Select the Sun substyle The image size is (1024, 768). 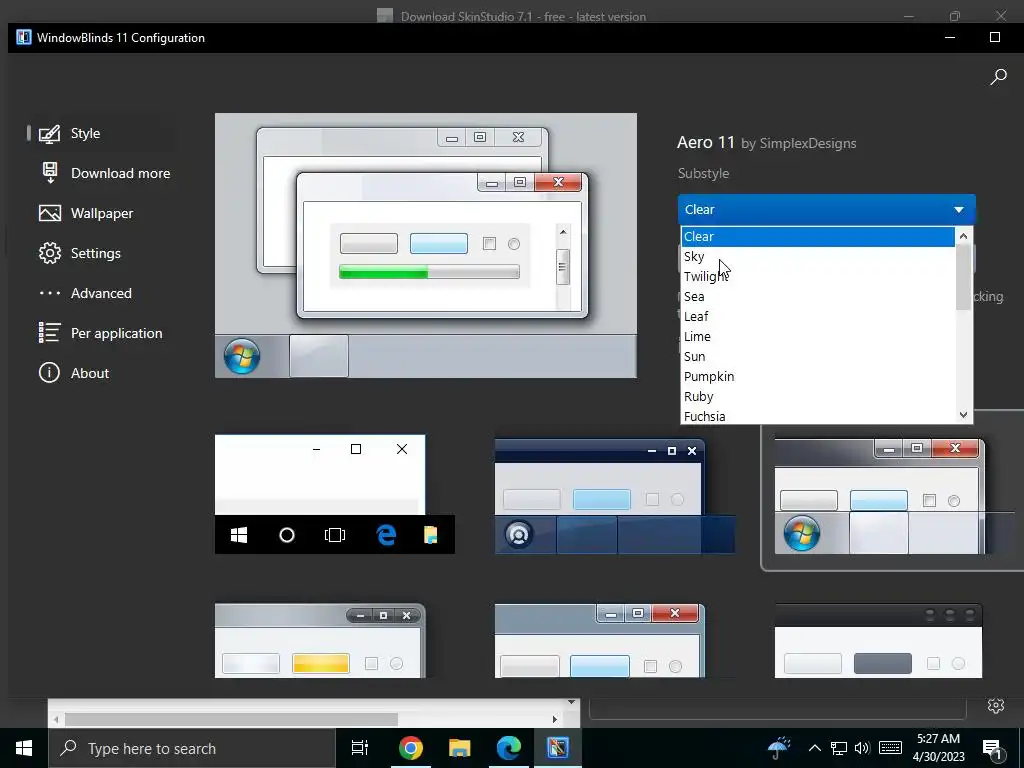(818, 357)
